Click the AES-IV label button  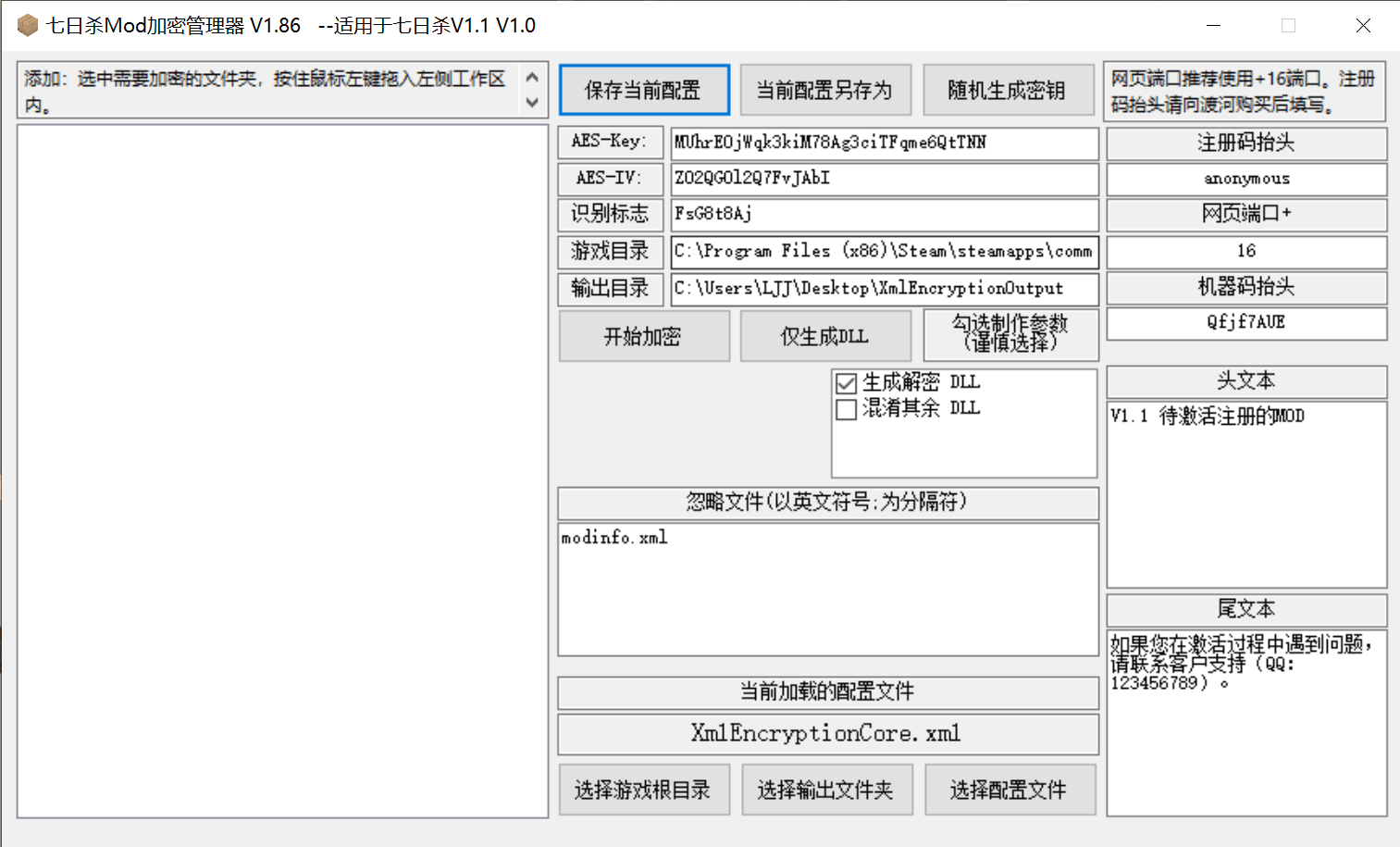[x=611, y=178]
